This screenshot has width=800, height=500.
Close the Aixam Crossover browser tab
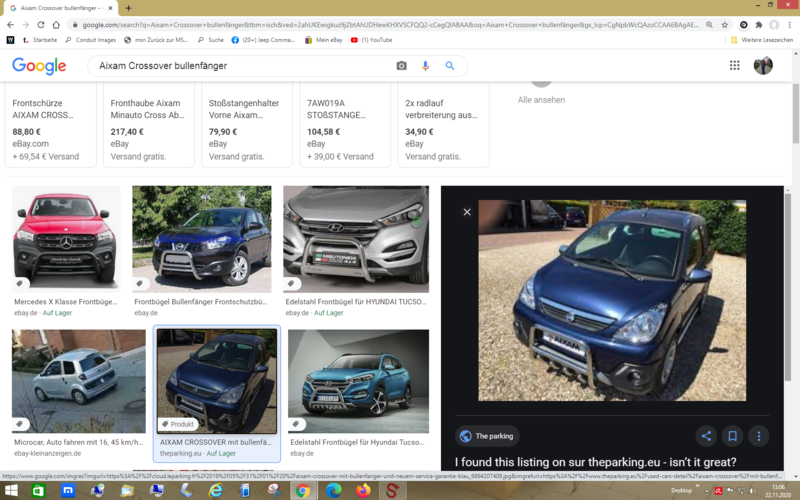tap(110, 8)
